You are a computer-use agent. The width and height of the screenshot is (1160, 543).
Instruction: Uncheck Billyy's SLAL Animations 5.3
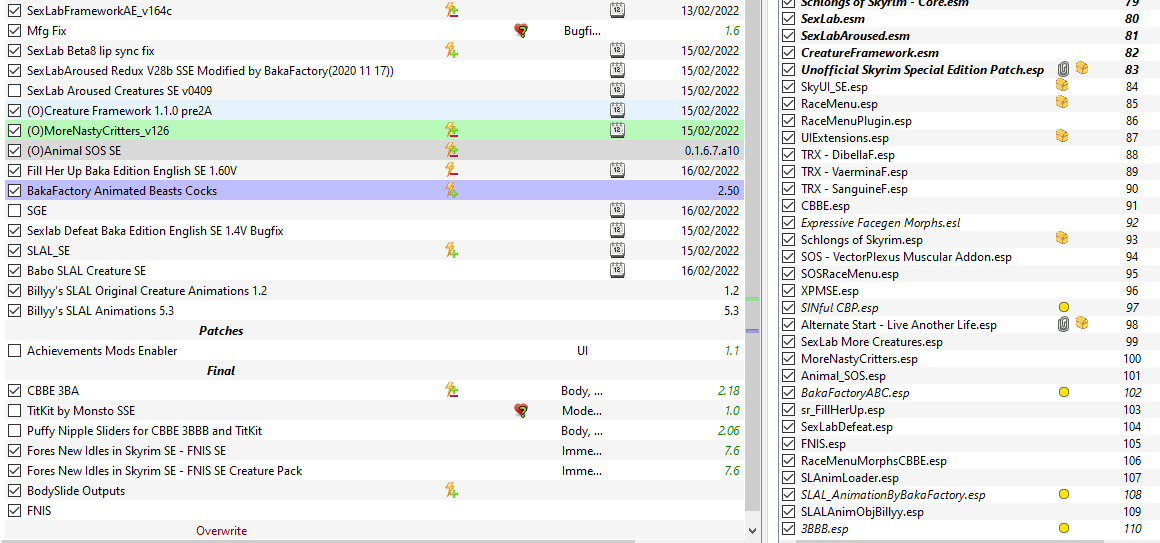coord(14,311)
